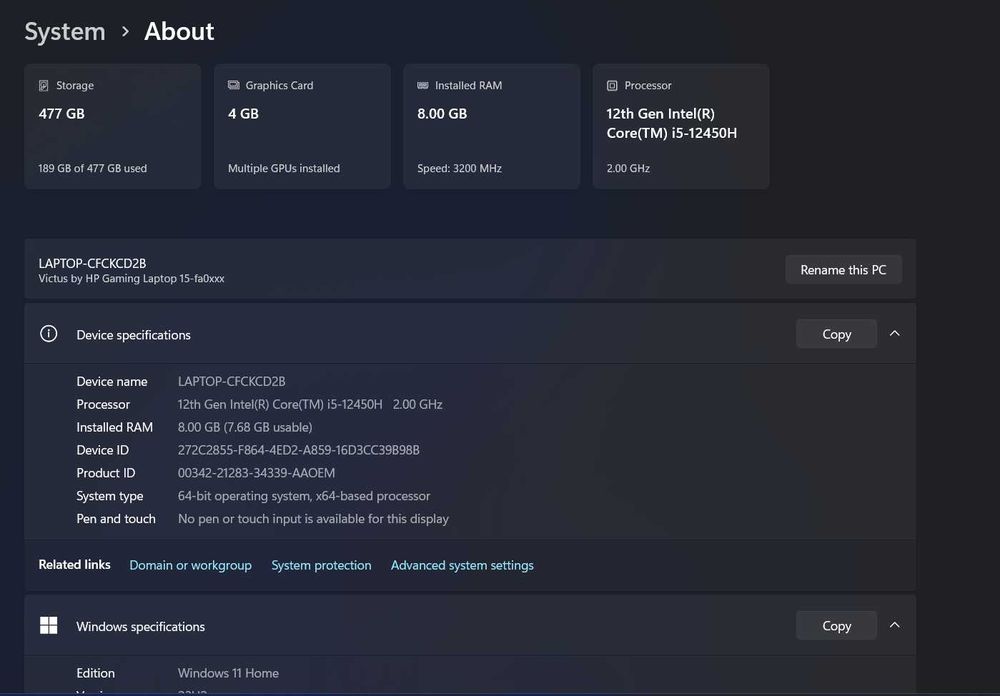Copy the Windows specifications
The height and width of the screenshot is (696, 1000).
click(836, 625)
